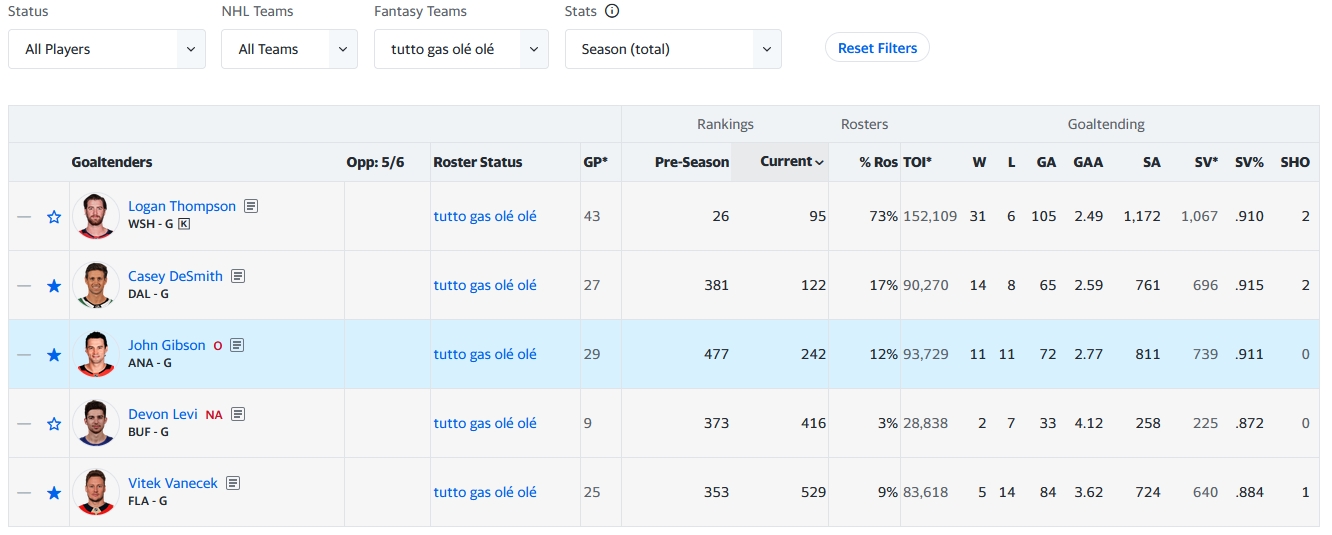The width and height of the screenshot is (1332, 535).
Task: Open John Gibson's player notes icon
Action: (237, 345)
